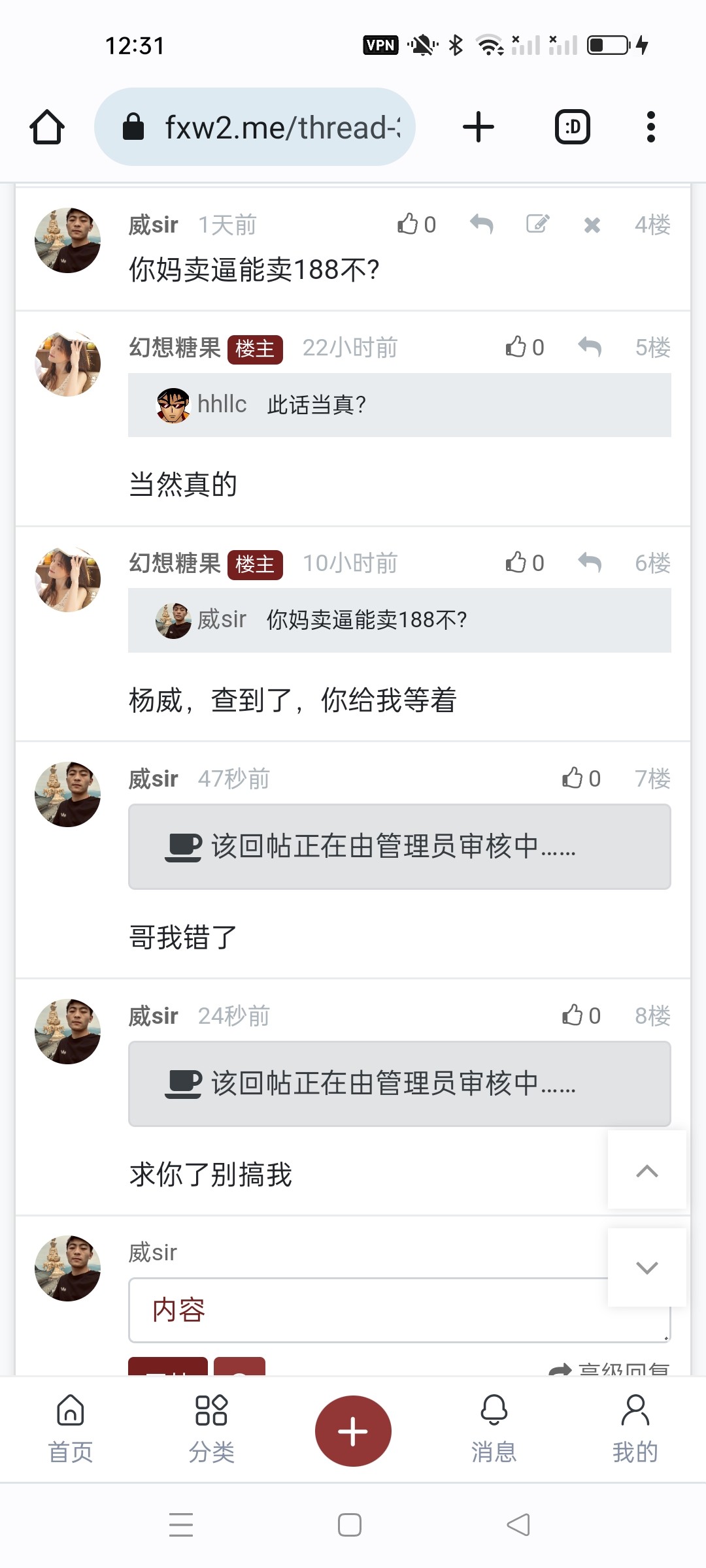Open 幻想糖果 profile name in 5楼
This screenshot has height=1568, width=706.
(175, 348)
